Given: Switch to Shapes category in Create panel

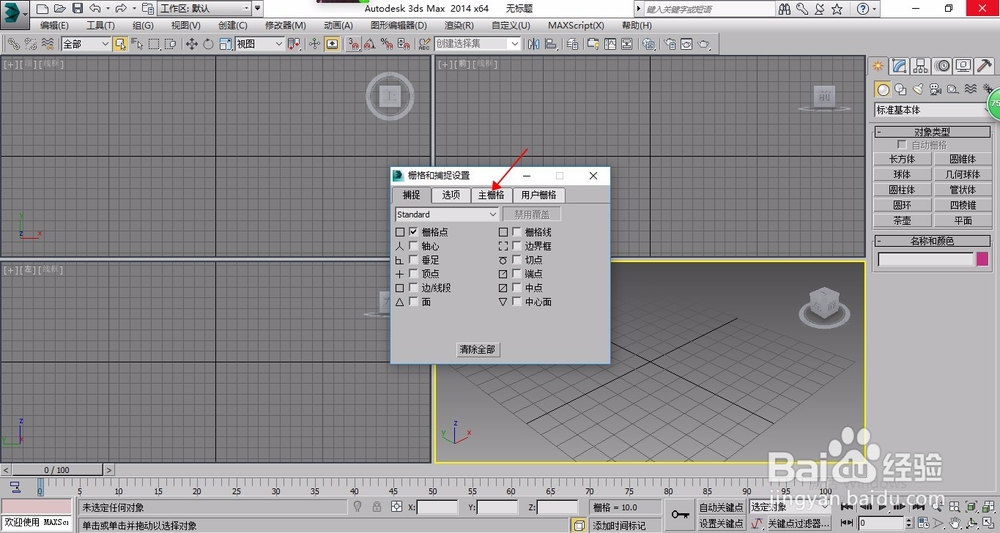Looking at the screenshot, I should point(900,89).
